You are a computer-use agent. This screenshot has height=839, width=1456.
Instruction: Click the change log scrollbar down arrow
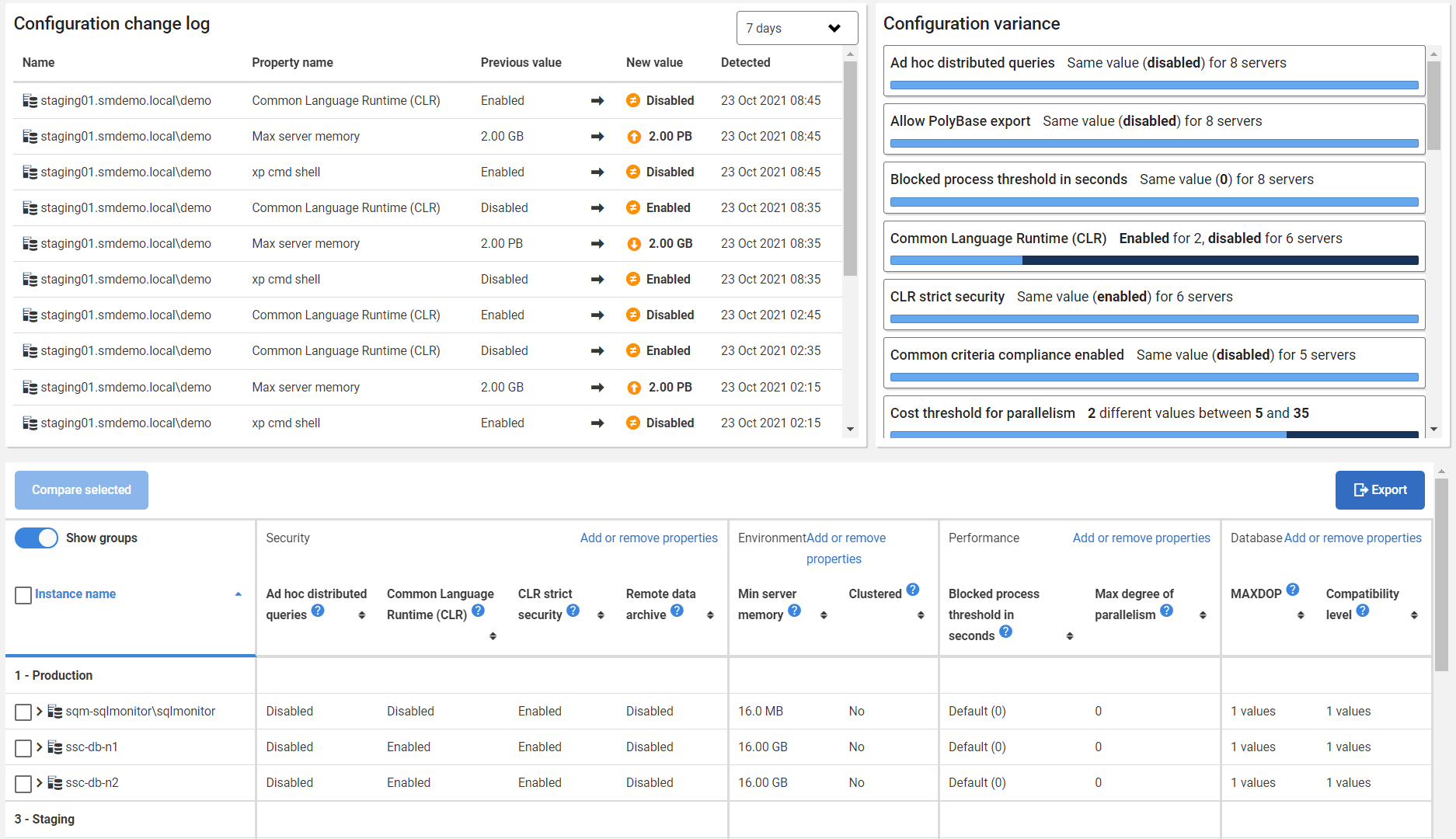[x=851, y=430]
